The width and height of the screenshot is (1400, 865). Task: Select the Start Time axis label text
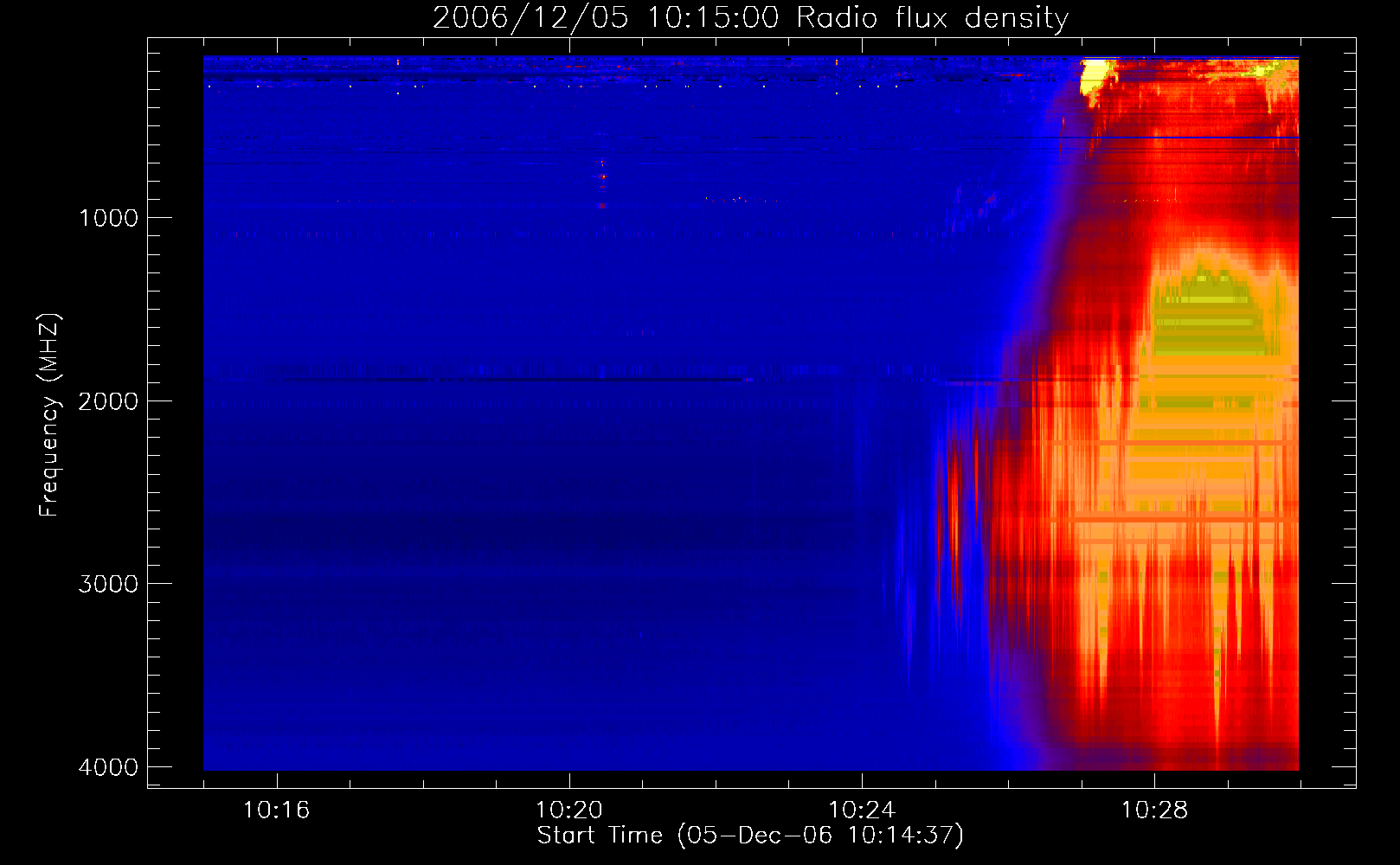click(x=750, y=836)
